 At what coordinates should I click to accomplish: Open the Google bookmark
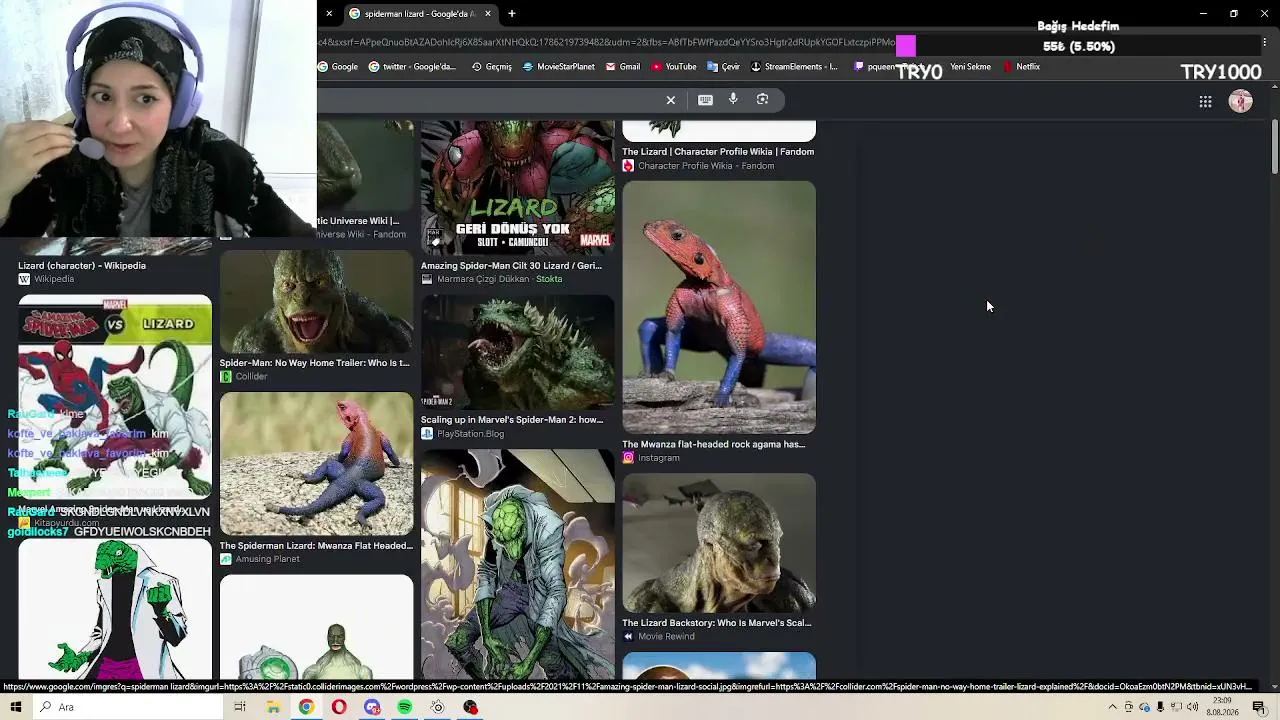(338, 67)
